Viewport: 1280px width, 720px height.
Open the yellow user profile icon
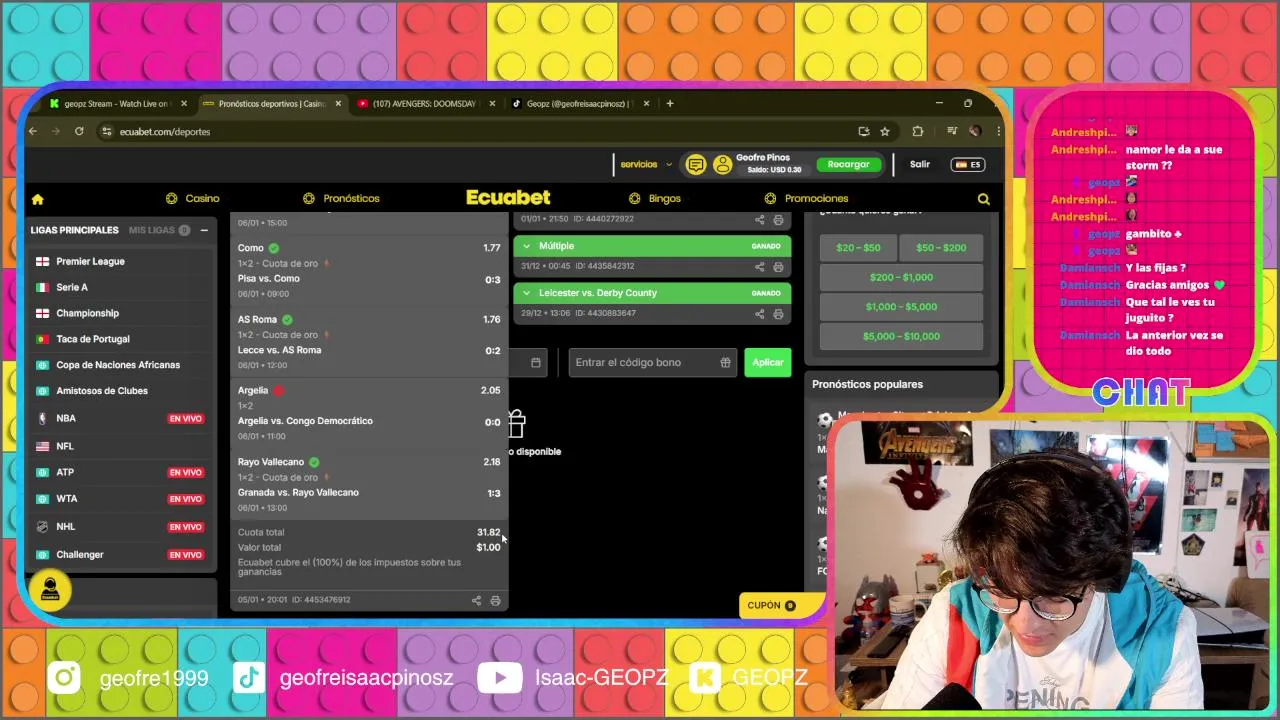pos(722,165)
